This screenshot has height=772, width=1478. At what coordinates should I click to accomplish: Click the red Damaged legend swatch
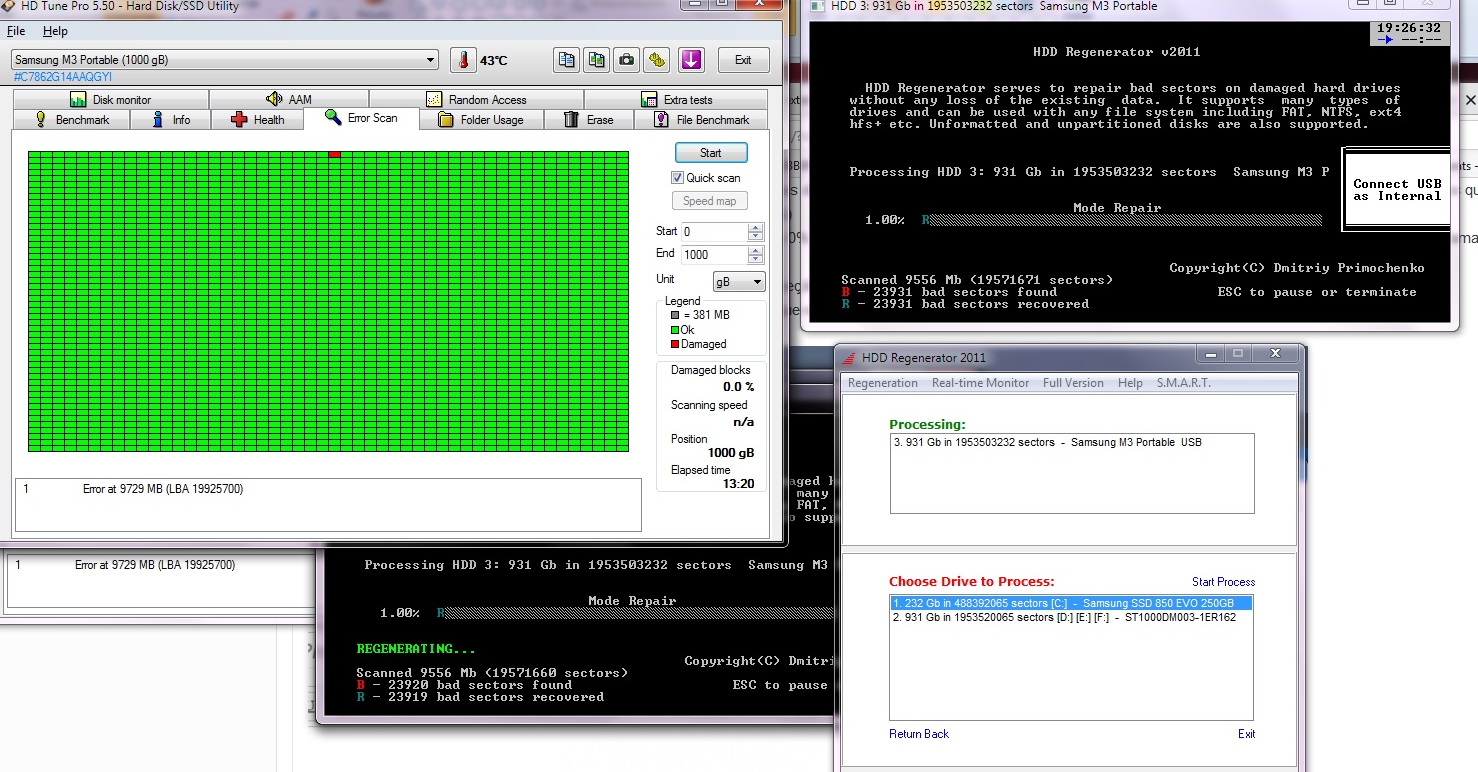point(675,344)
